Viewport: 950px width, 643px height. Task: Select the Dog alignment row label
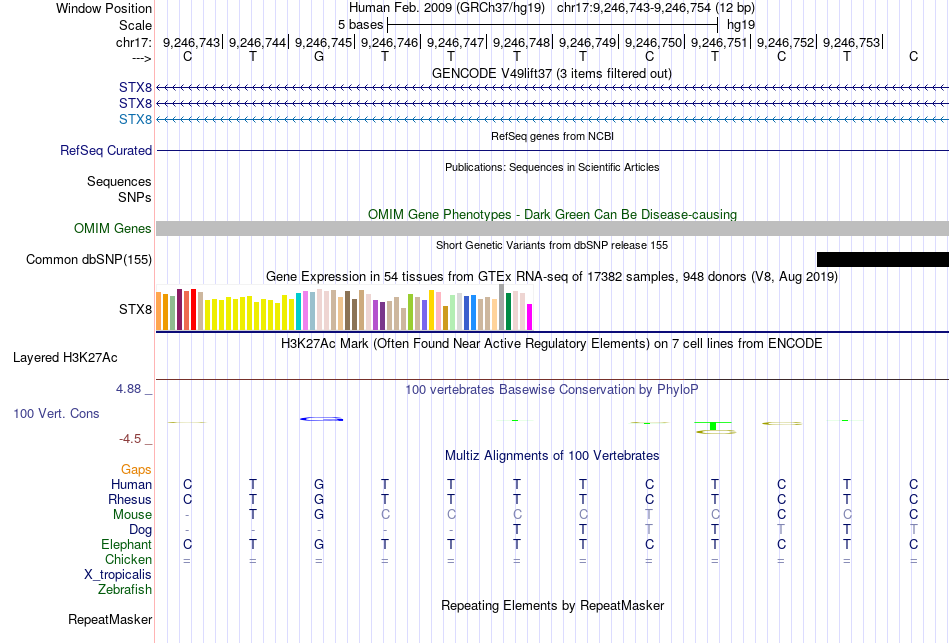pos(140,530)
